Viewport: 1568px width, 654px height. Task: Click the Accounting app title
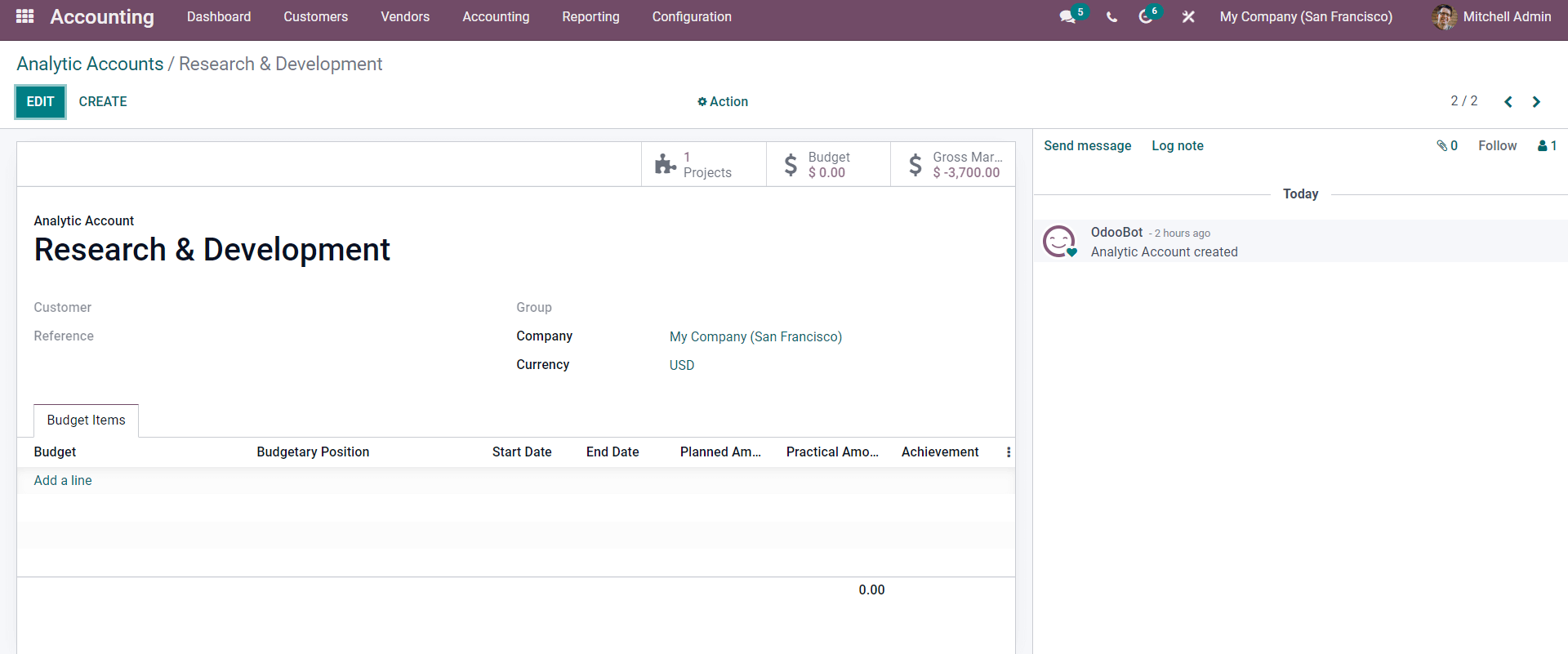coord(102,16)
